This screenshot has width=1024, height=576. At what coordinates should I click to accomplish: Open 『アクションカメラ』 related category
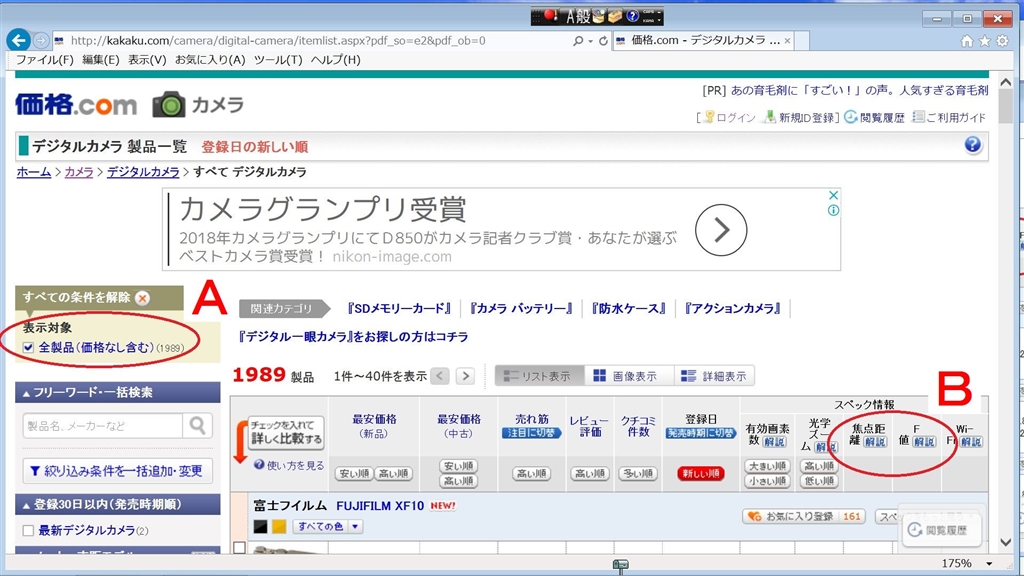pyautogui.click(x=732, y=308)
